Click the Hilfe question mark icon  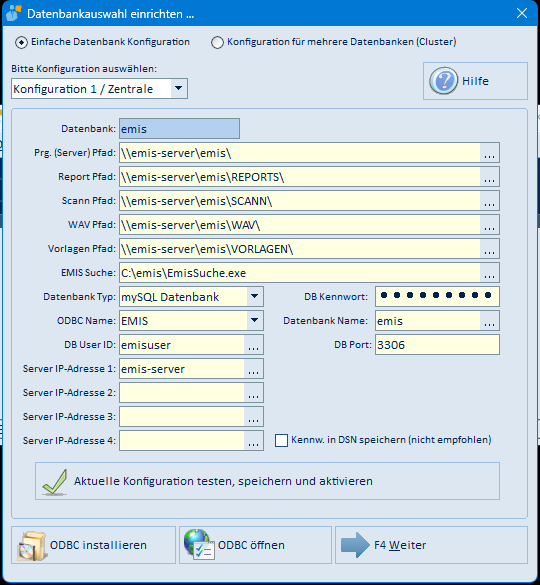point(443,81)
